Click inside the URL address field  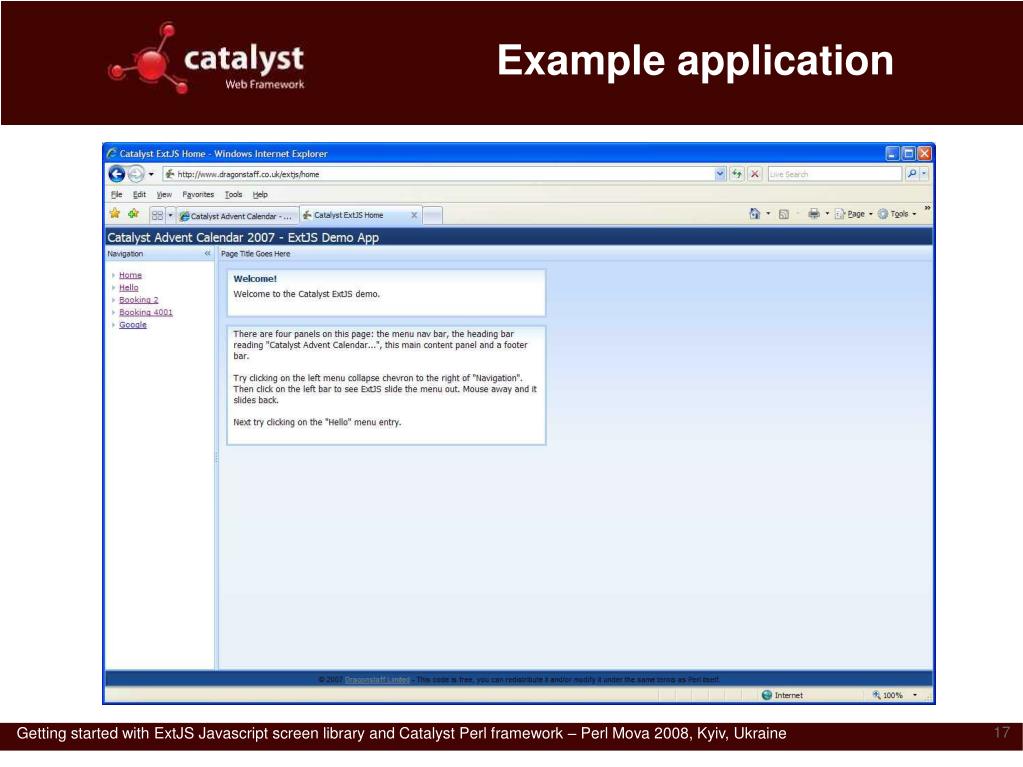click(x=400, y=173)
